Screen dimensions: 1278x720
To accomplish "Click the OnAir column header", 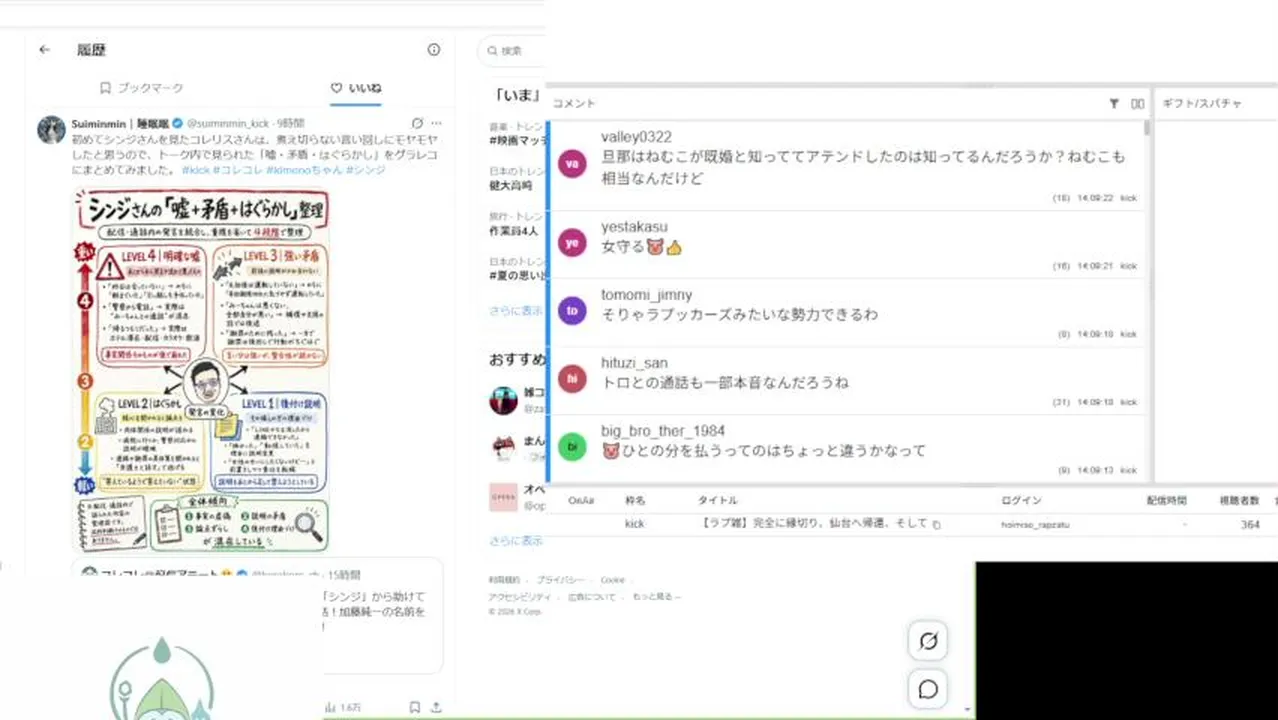I will (581, 500).
